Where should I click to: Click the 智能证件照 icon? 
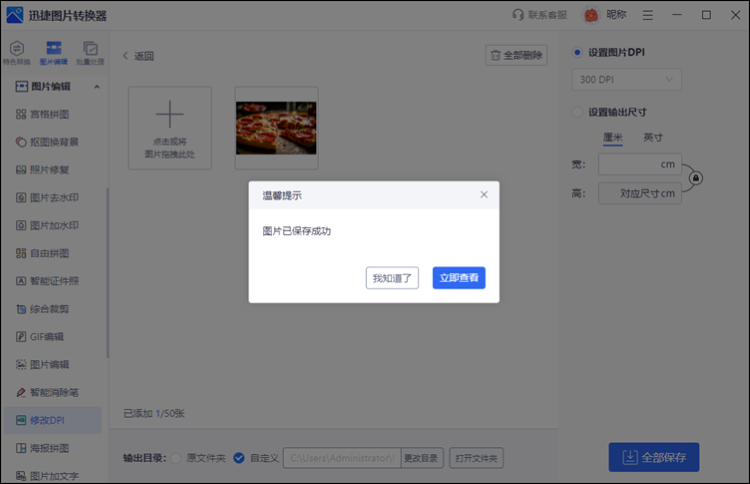click(21, 281)
